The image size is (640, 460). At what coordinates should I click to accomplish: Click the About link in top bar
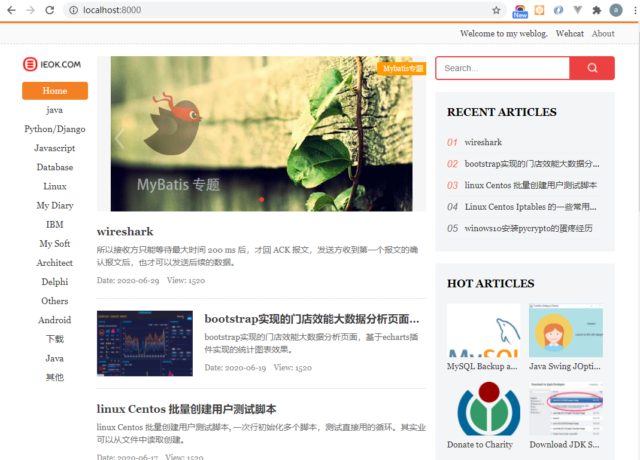pyautogui.click(x=603, y=33)
